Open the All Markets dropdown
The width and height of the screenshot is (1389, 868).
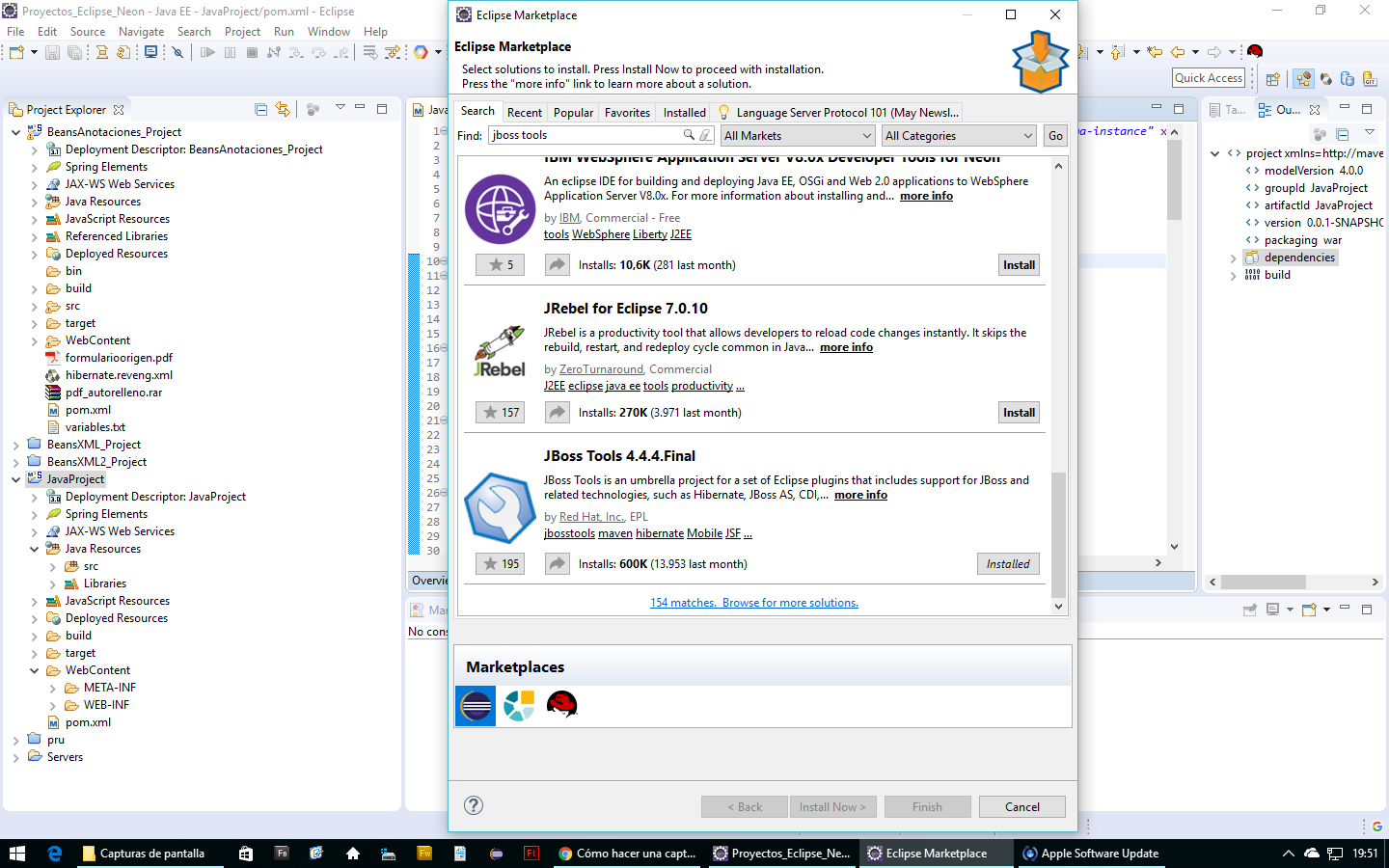coord(798,136)
